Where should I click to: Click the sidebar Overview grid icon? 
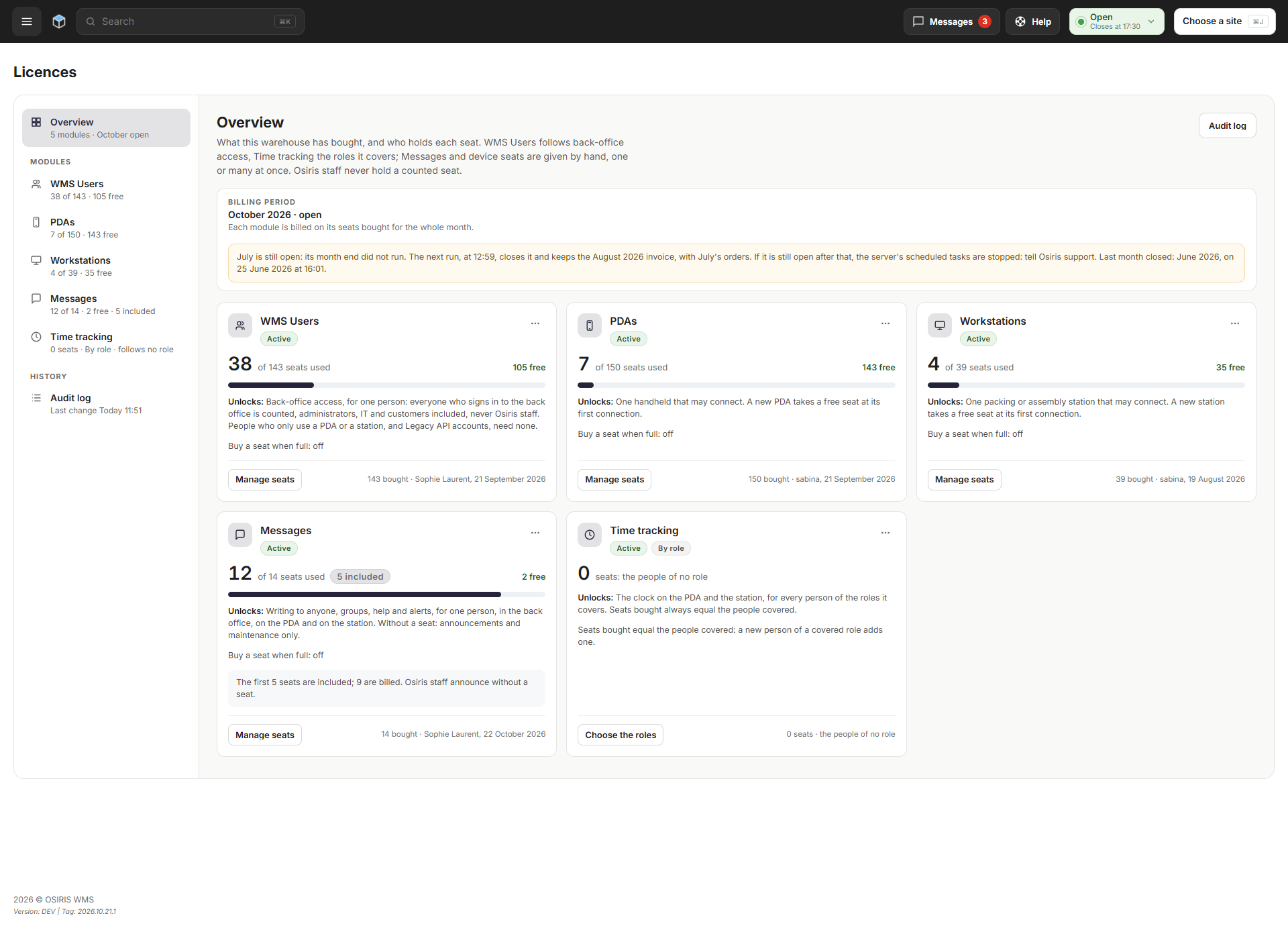pyautogui.click(x=36, y=122)
